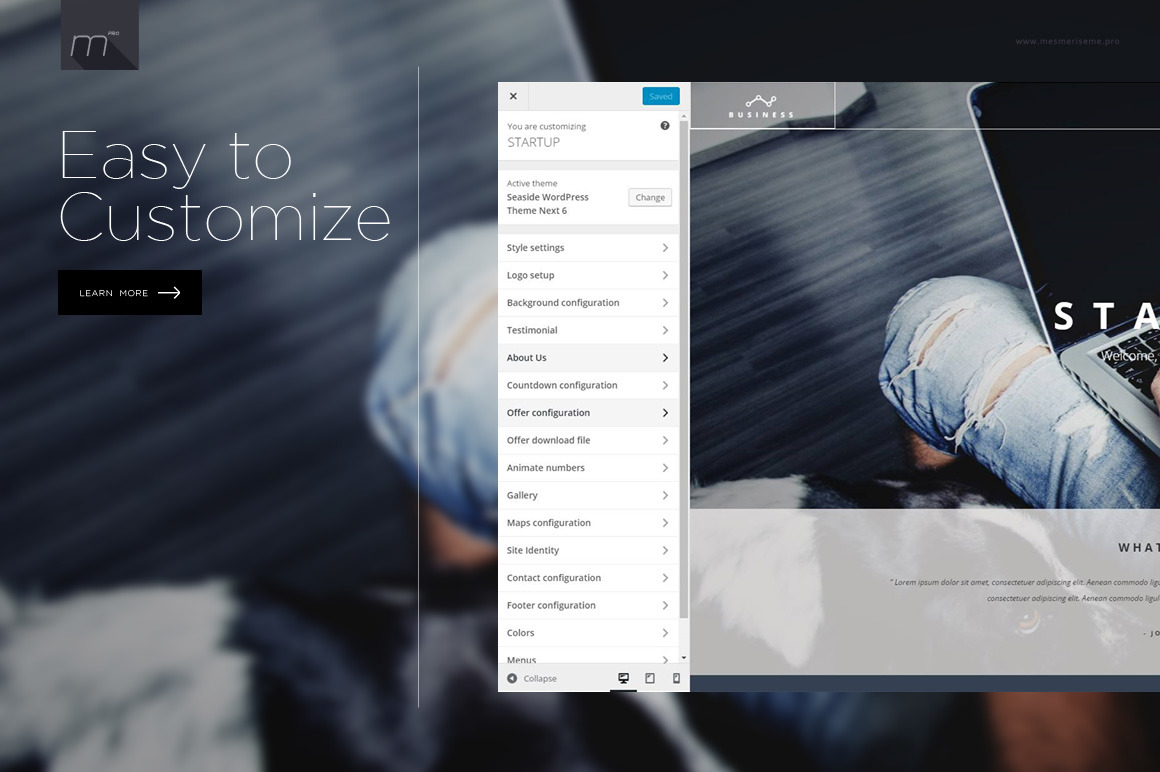Image resolution: width=1160 pixels, height=772 pixels.
Task: Click the sidebar scroll down arrow
Action: [x=684, y=657]
